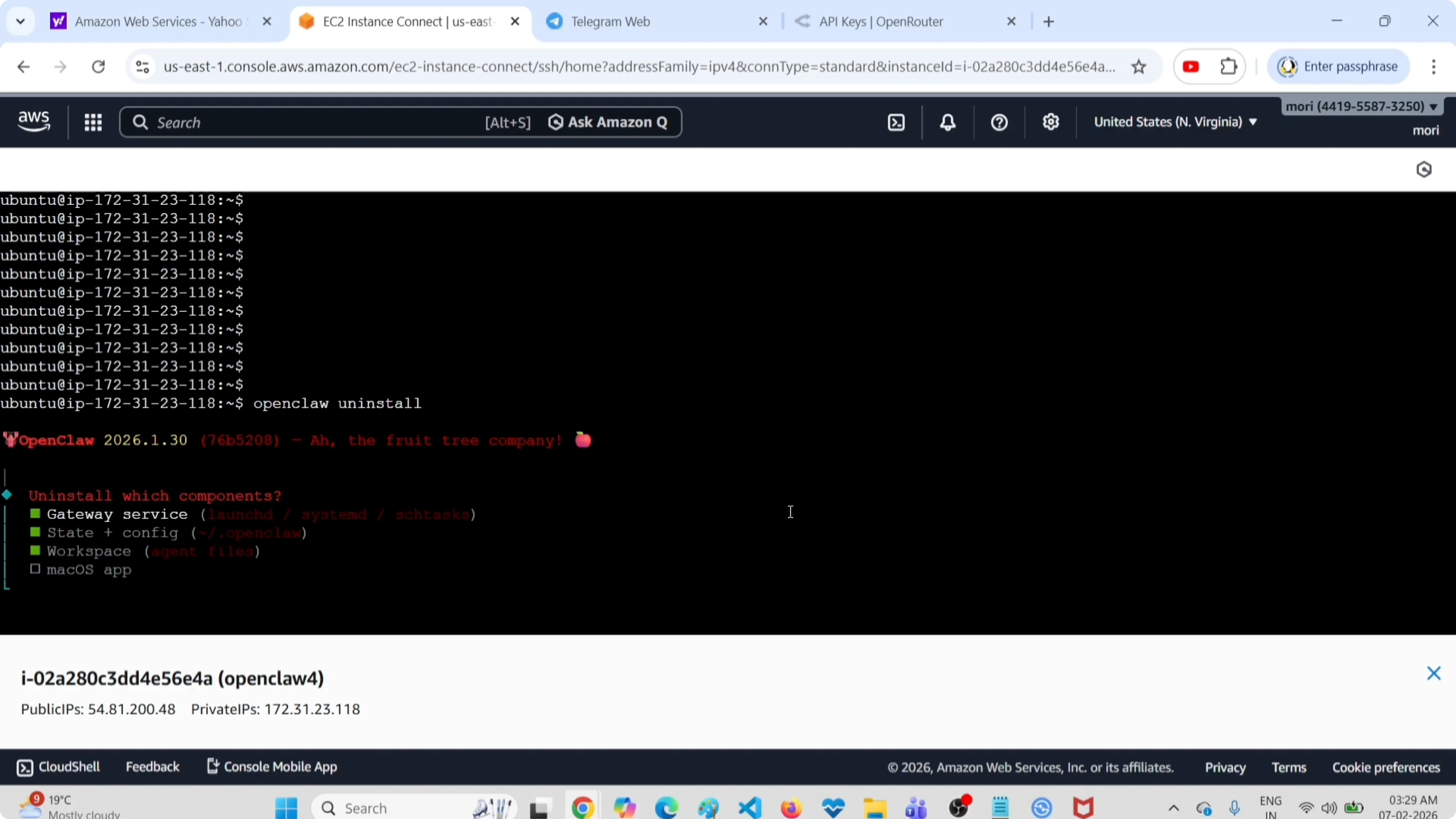Switch to the Telegram Web tab
Image resolution: width=1456 pixels, height=819 pixels.
(x=610, y=21)
